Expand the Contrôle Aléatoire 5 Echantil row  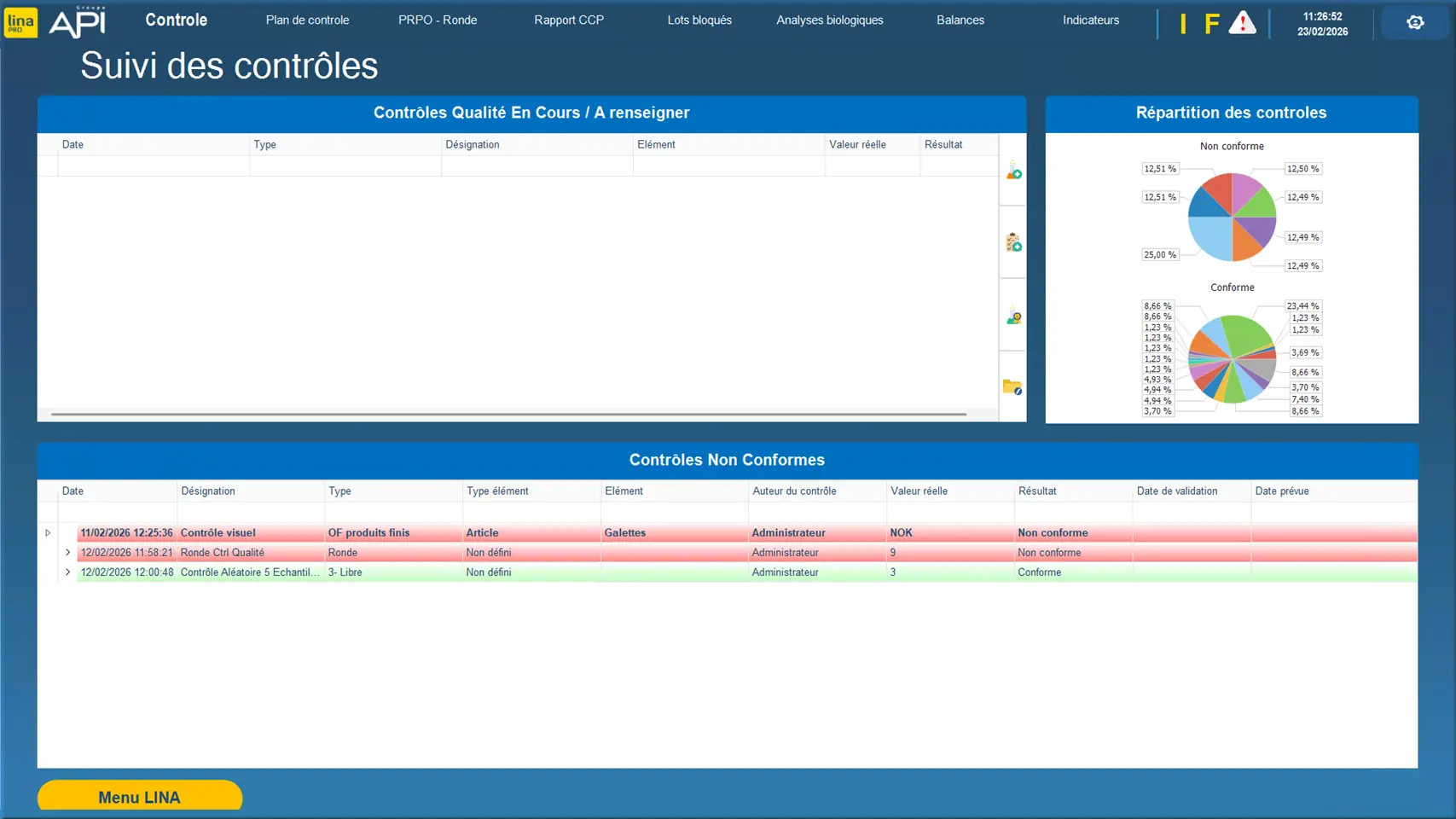pyautogui.click(x=68, y=572)
